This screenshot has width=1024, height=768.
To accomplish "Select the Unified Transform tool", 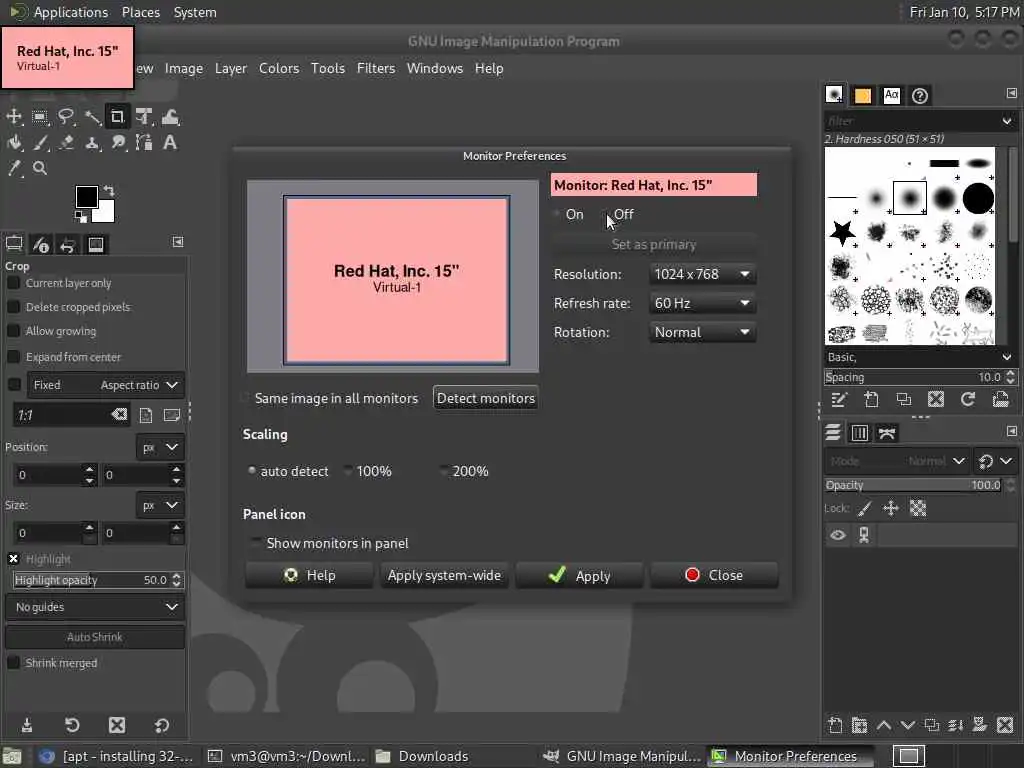I will (144, 117).
